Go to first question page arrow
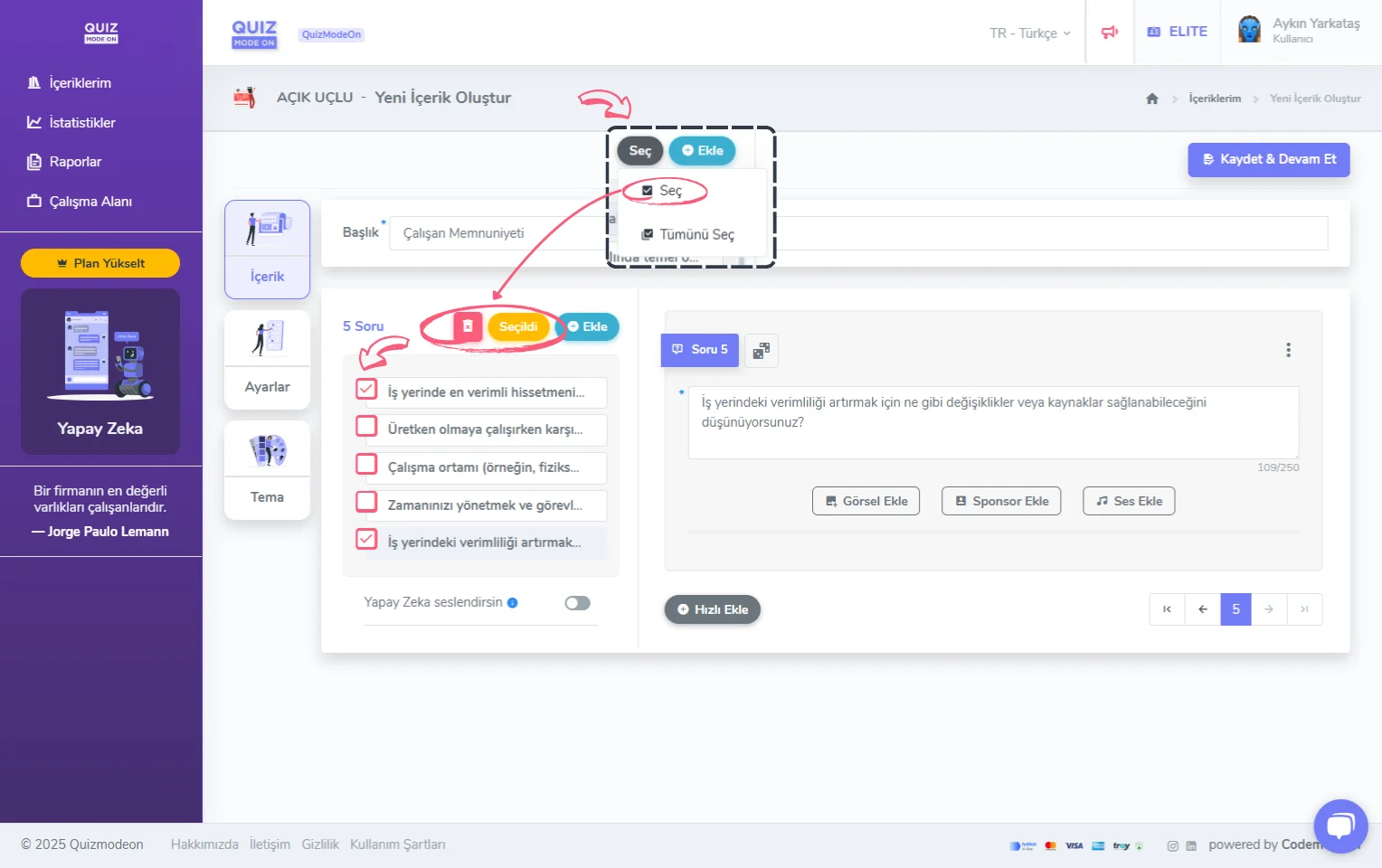 (1167, 609)
